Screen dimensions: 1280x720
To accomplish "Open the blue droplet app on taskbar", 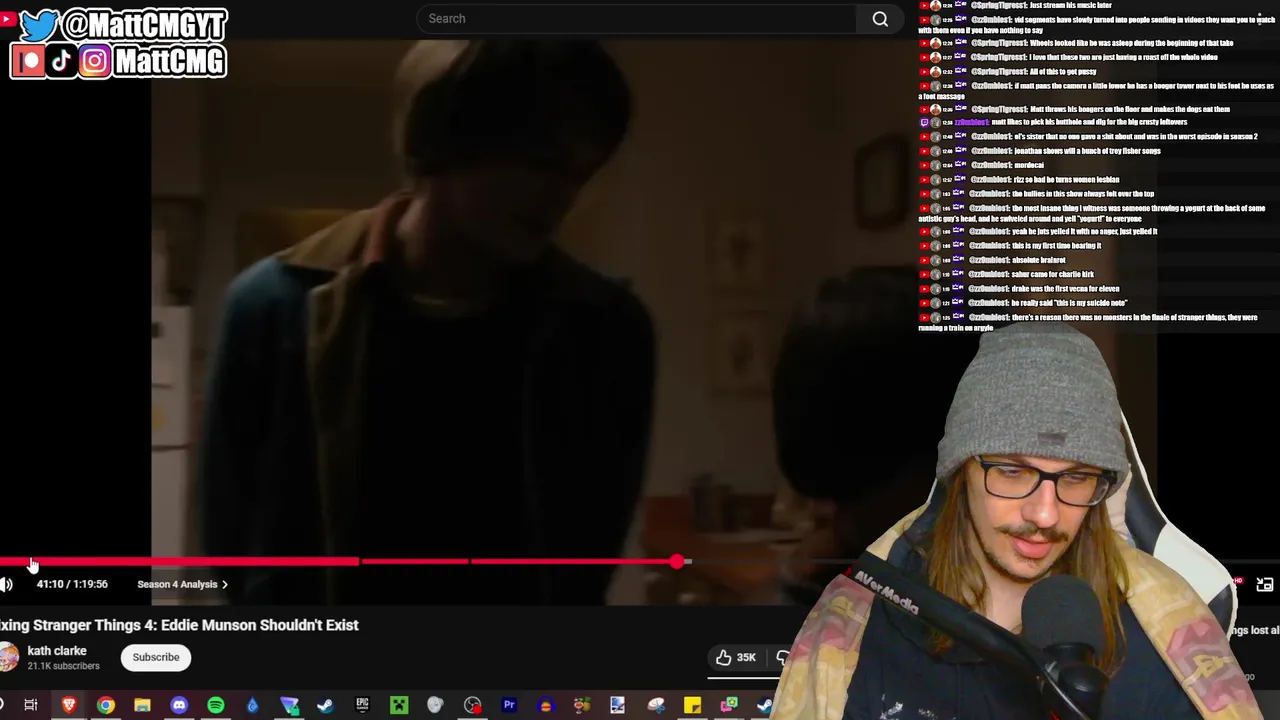I will point(252,706).
